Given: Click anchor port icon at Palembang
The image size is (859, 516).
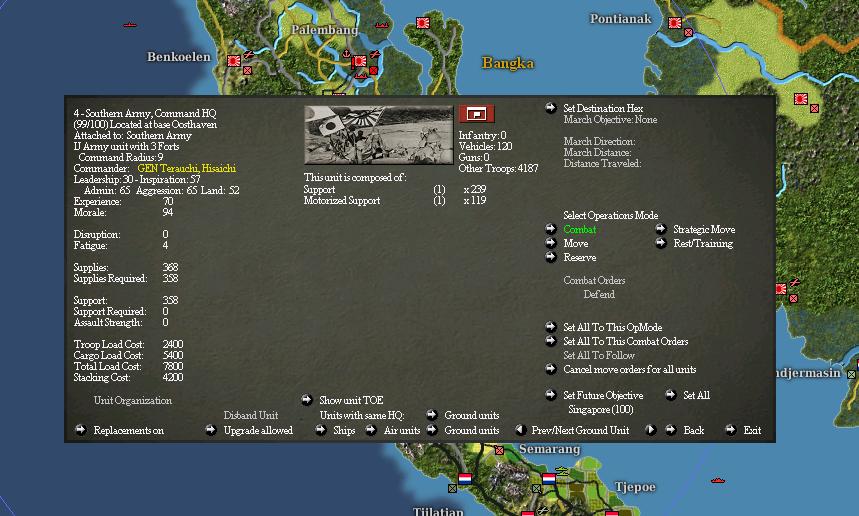Looking at the screenshot, I should pyautogui.click(x=346, y=54).
